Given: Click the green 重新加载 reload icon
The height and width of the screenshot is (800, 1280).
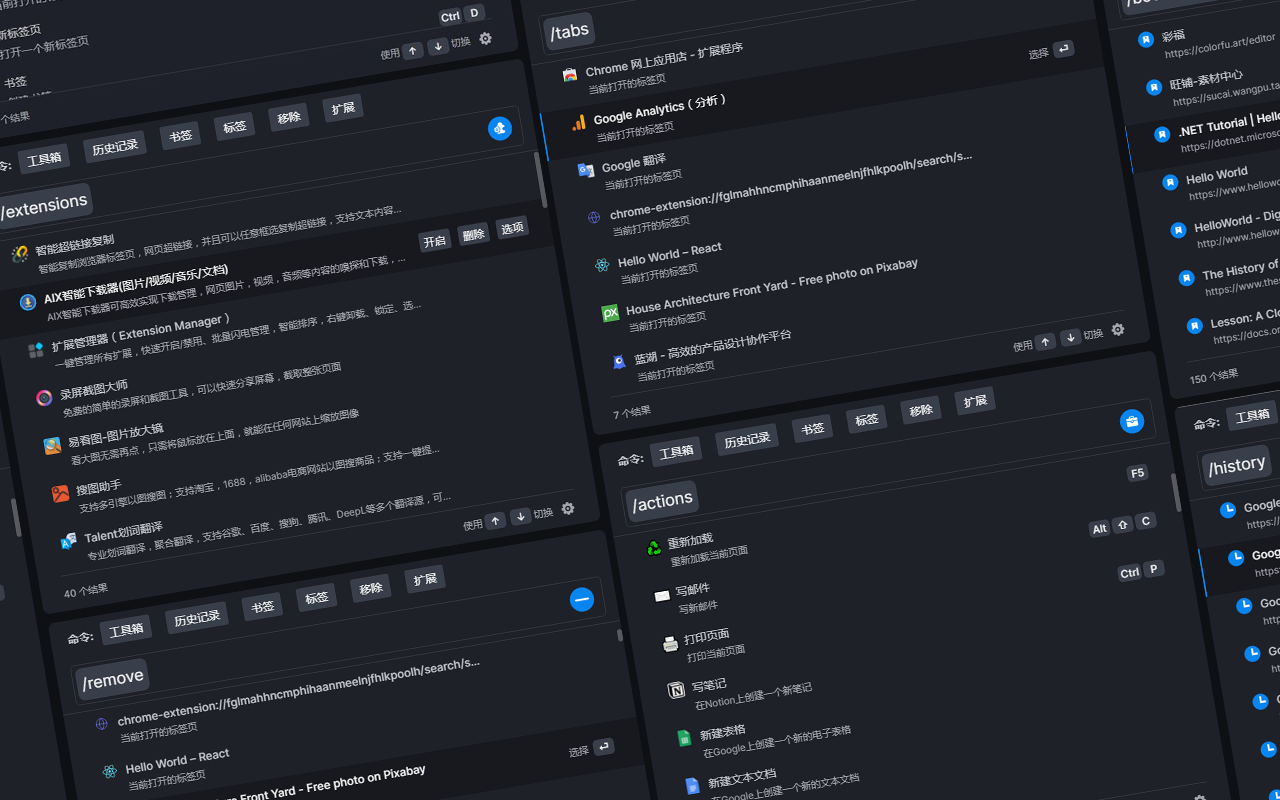Looking at the screenshot, I should click(x=653, y=547).
